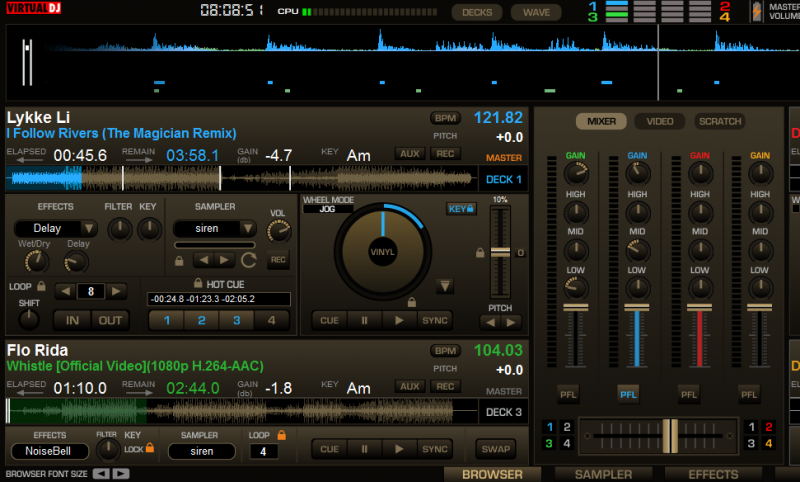Nudge Deck 1 pitch down with left arrow
This screenshot has height=482, width=800.
coord(490,322)
